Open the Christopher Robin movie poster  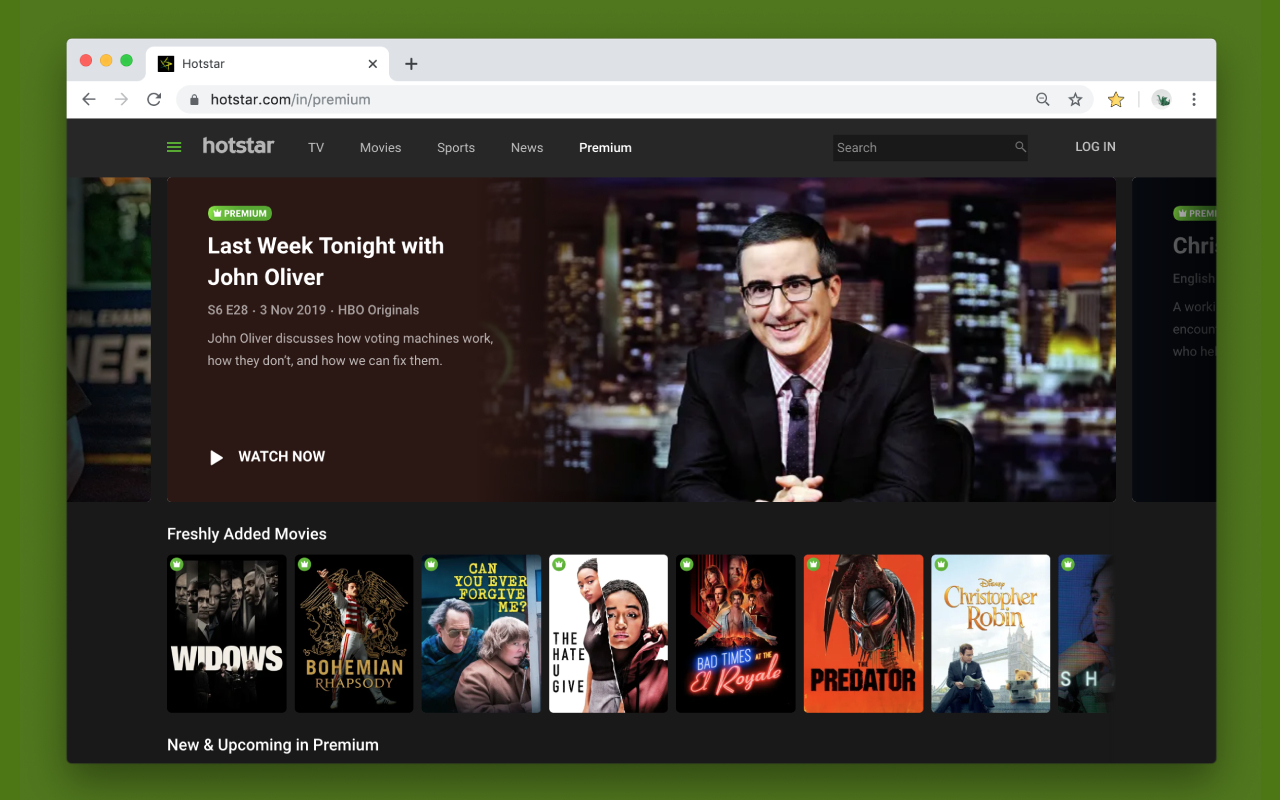991,634
